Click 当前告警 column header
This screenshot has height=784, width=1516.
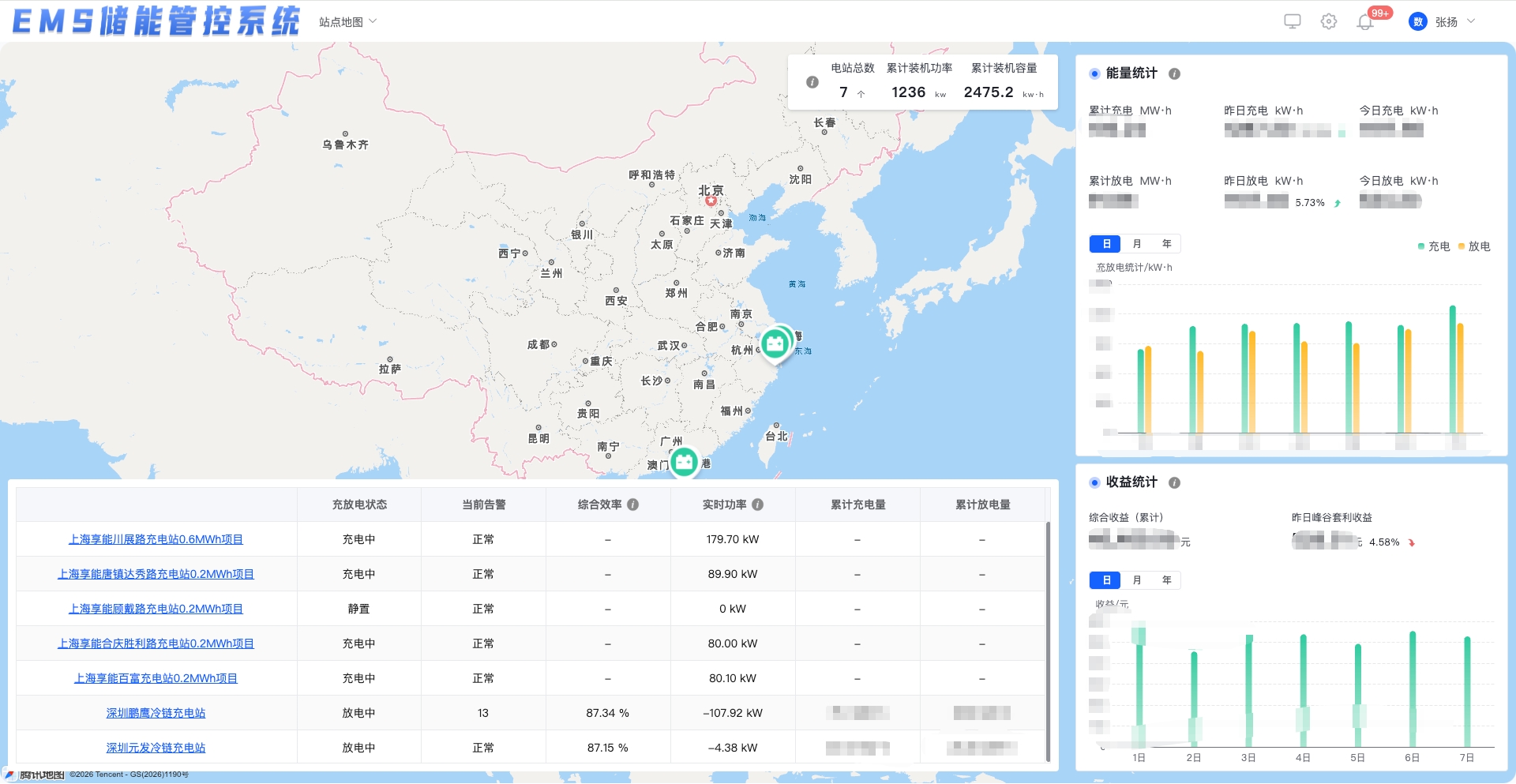(x=484, y=505)
